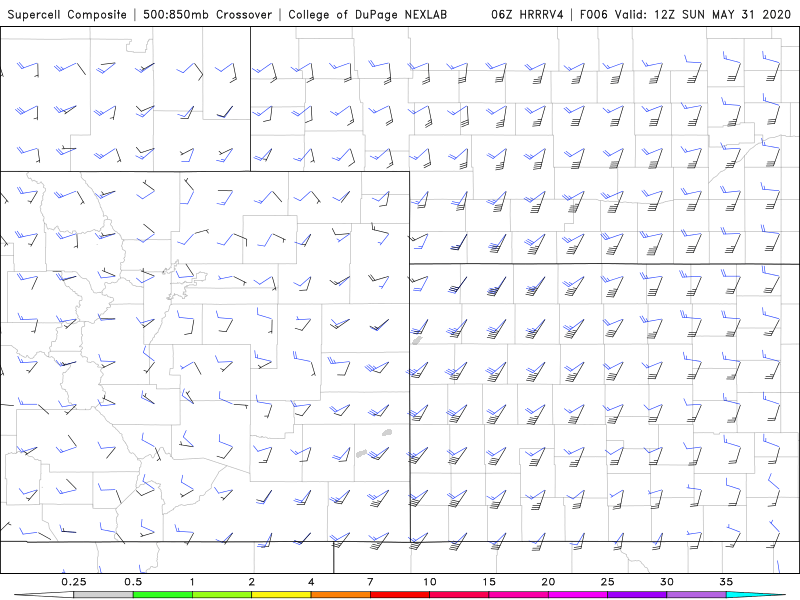Screen dimensions: 800x600
Task: Click the bright green color bar segment
Action: tap(163, 595)
